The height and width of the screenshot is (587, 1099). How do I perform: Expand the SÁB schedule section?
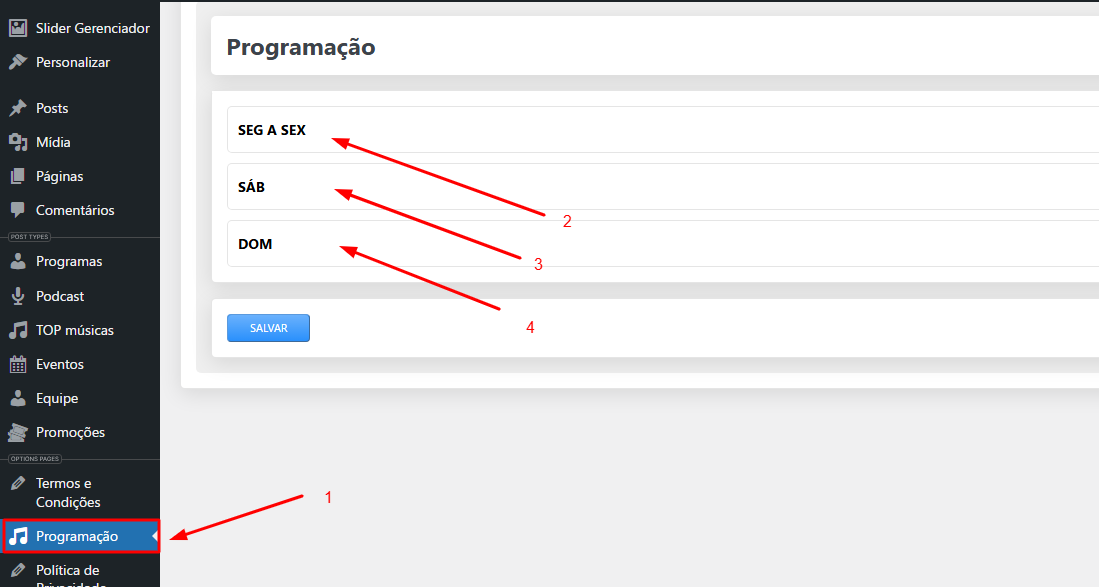click(662, 187)
